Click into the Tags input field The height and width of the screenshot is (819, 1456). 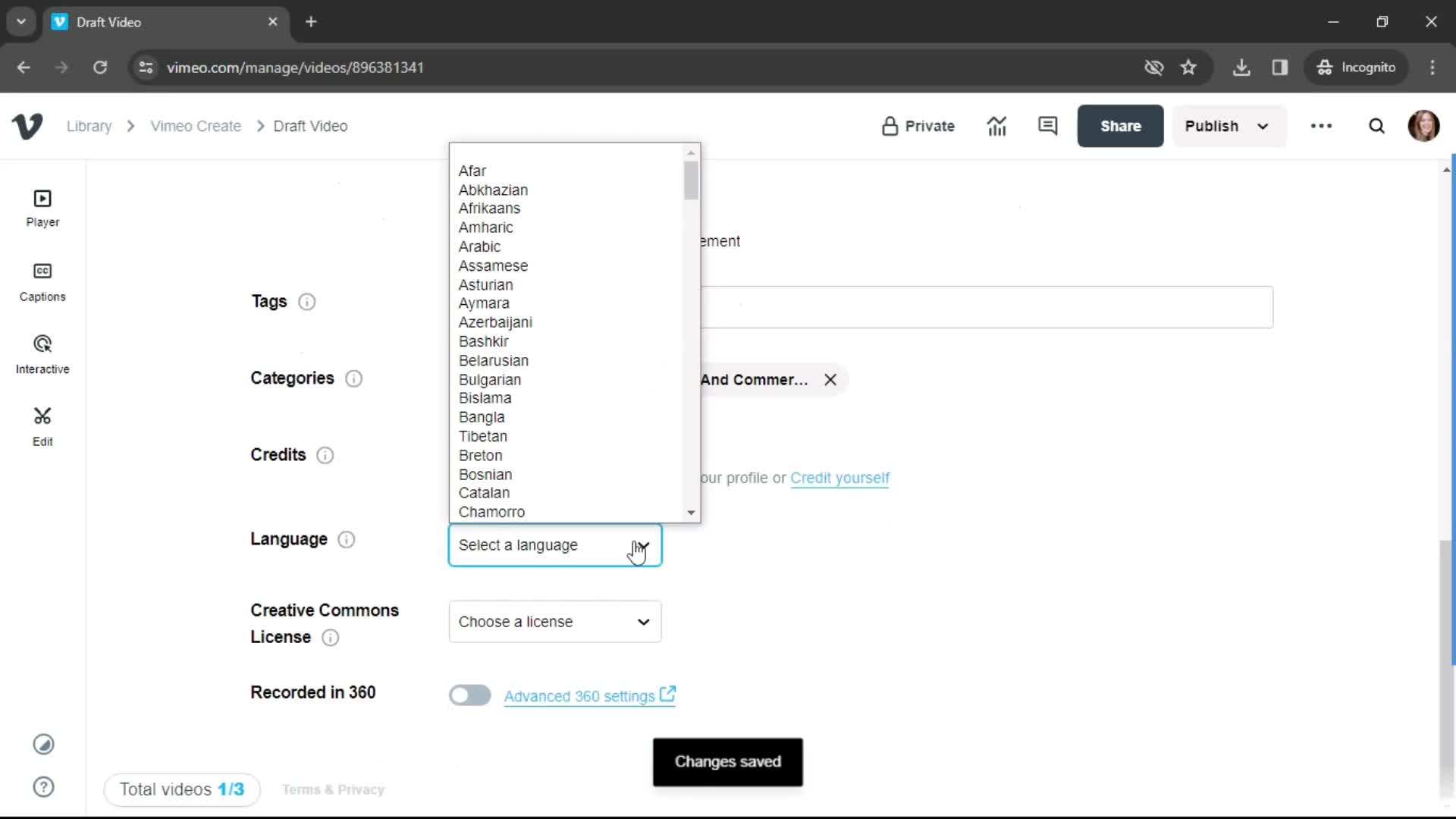point(986,307)
